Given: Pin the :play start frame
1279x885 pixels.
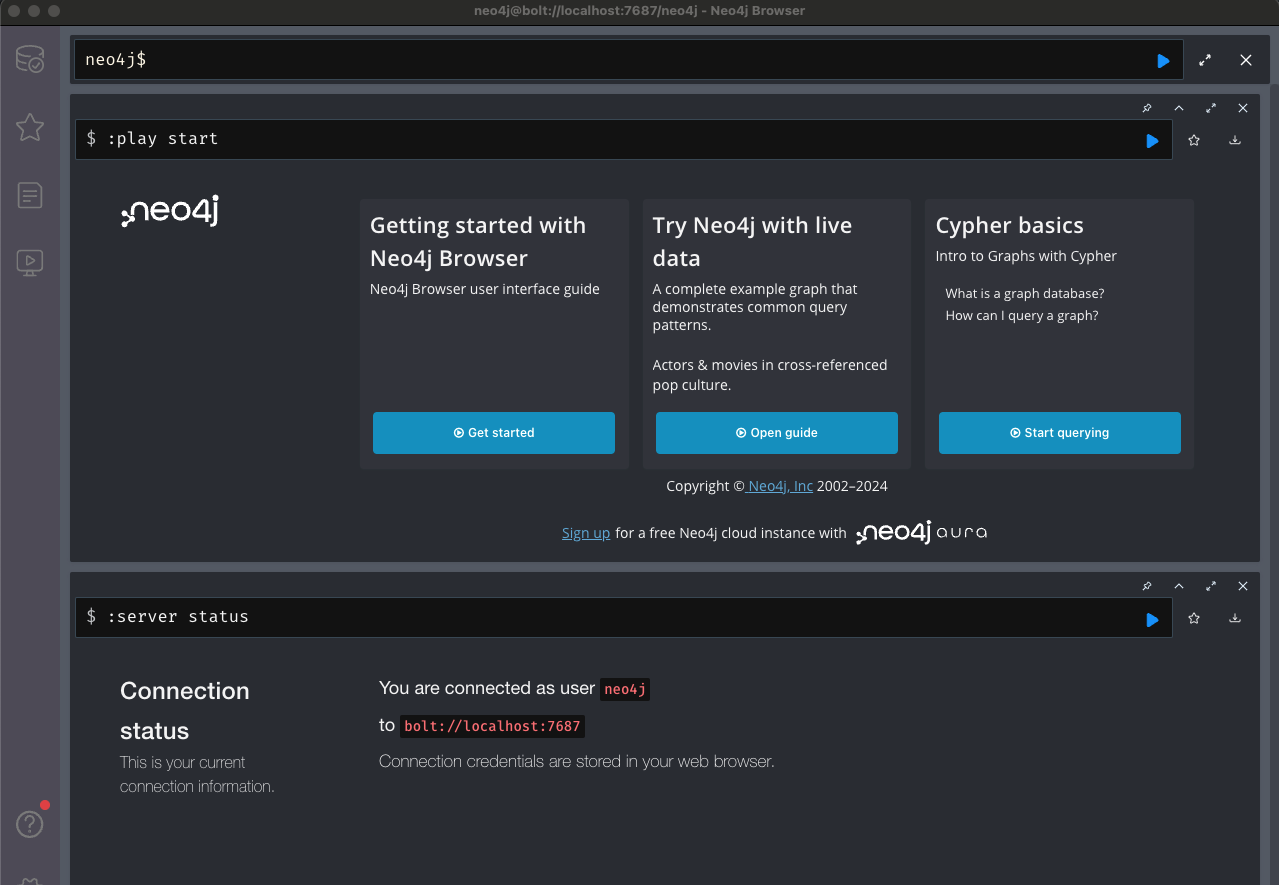Looking at the screenshot, I should [1147, 108].
